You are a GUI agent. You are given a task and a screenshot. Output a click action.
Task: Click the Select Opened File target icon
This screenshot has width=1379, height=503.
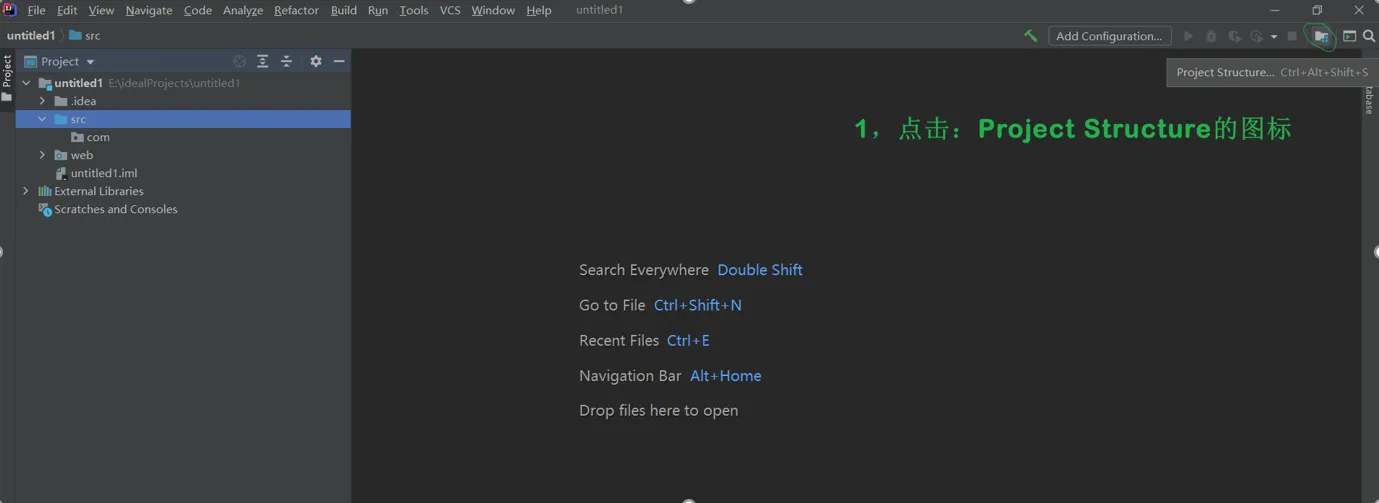point(239,61)
